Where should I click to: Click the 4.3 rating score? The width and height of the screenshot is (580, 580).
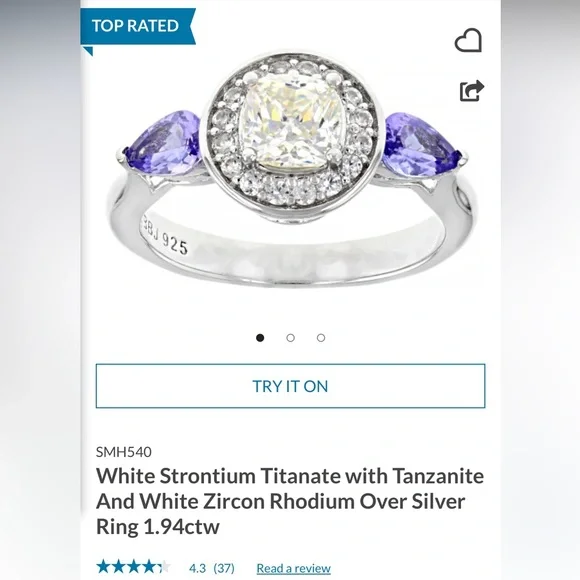tap(198, 568)
